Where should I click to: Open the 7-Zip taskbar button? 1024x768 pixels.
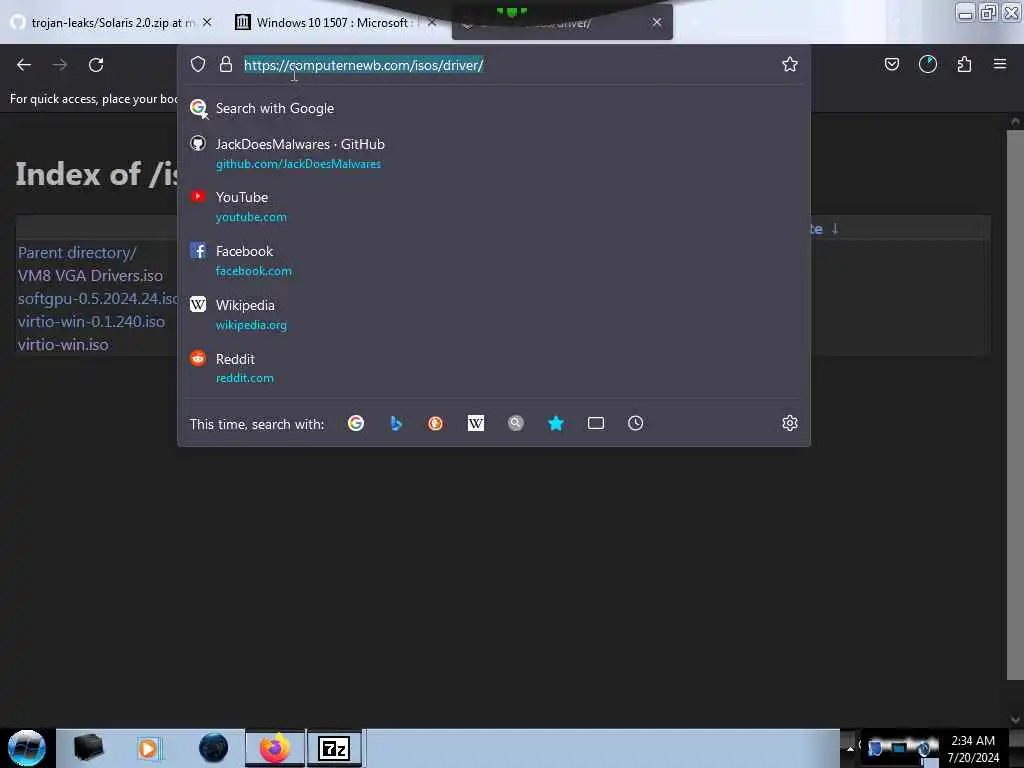[x=334, y=748]
